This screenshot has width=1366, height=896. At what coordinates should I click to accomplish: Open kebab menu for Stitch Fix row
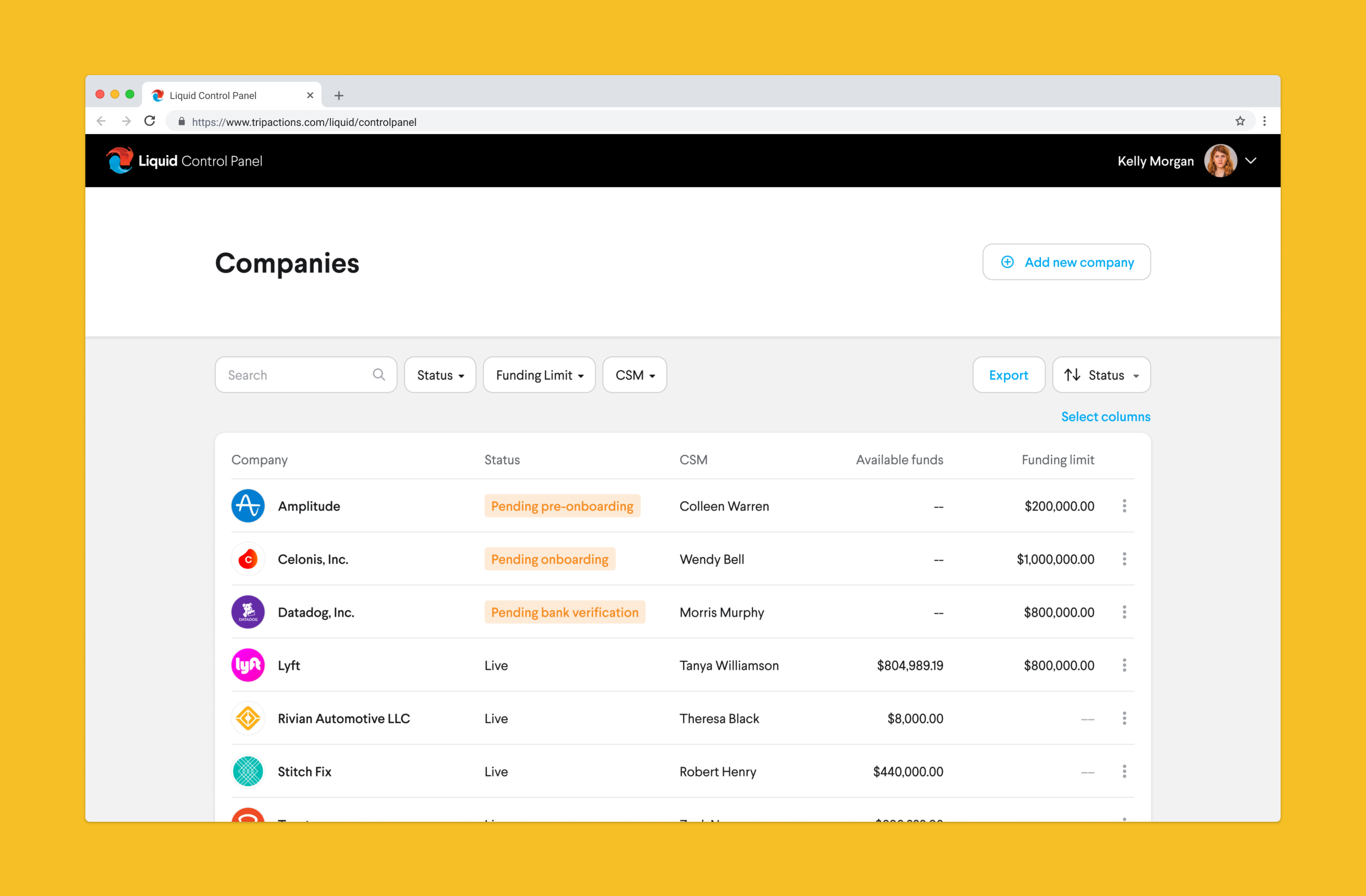point(1124,771)
